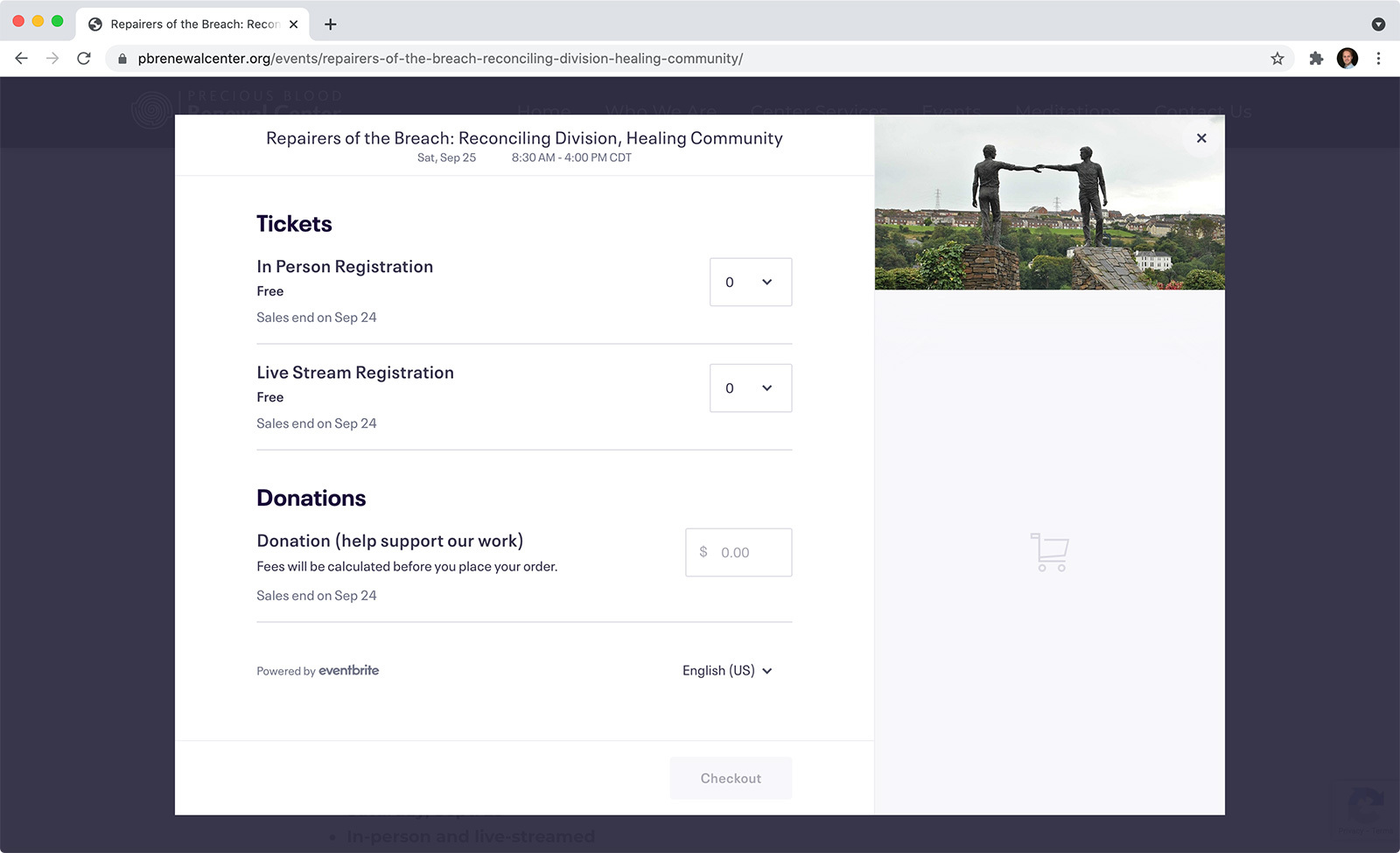Close the Repairers of the Breach tab
The image size is (1400, 853).
tap(294, 24)
